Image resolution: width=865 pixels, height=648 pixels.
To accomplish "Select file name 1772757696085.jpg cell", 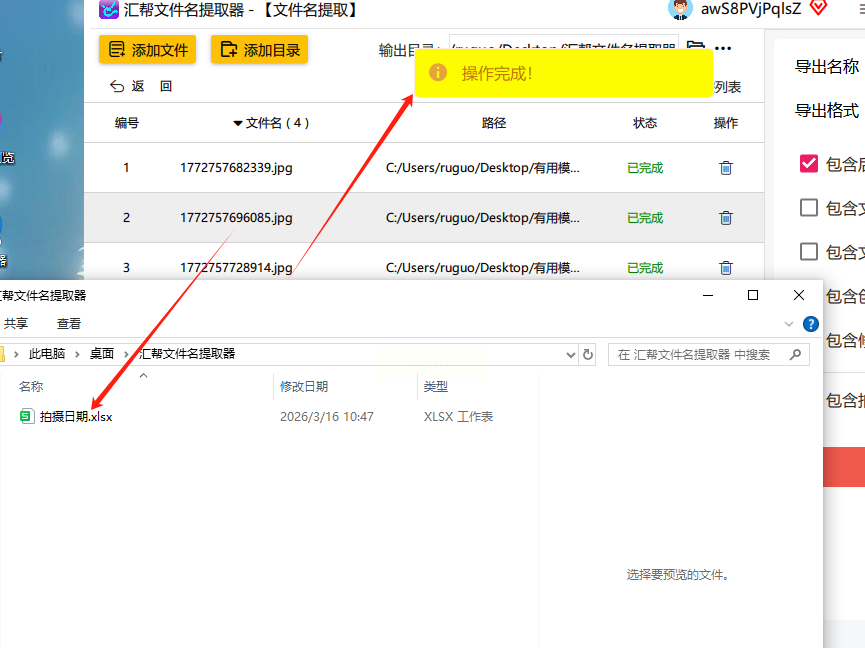I will pos(236,218).
